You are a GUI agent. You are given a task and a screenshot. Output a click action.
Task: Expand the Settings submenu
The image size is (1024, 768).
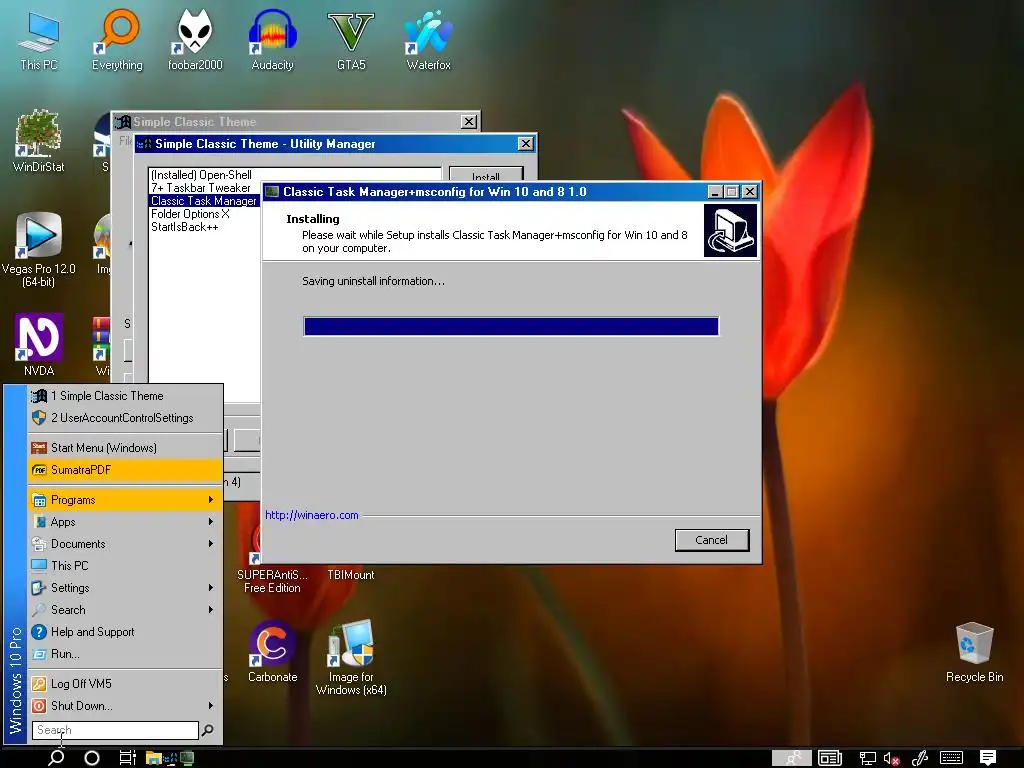click(125, 588)
